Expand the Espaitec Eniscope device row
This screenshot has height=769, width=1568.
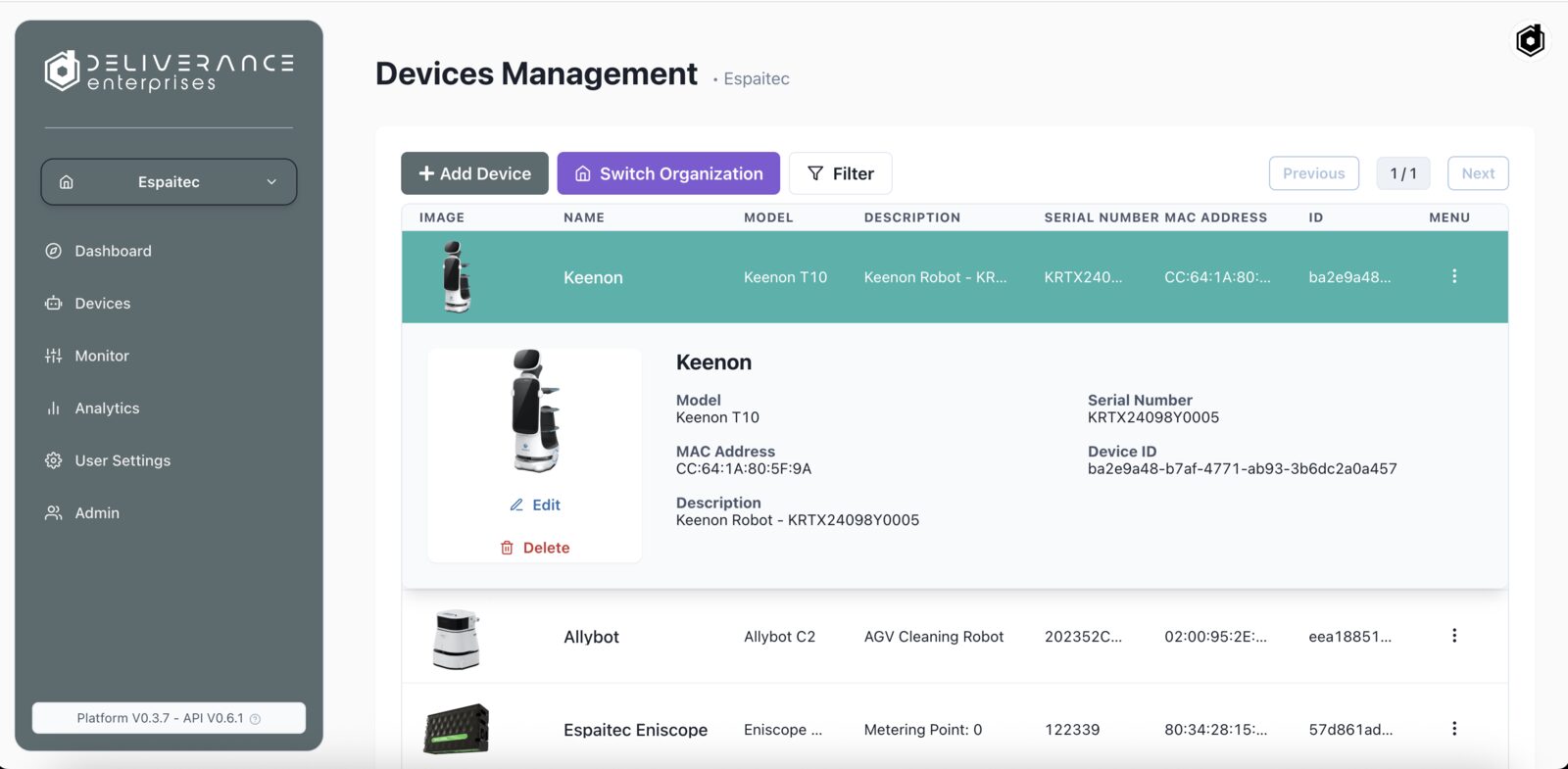point(635,730)
